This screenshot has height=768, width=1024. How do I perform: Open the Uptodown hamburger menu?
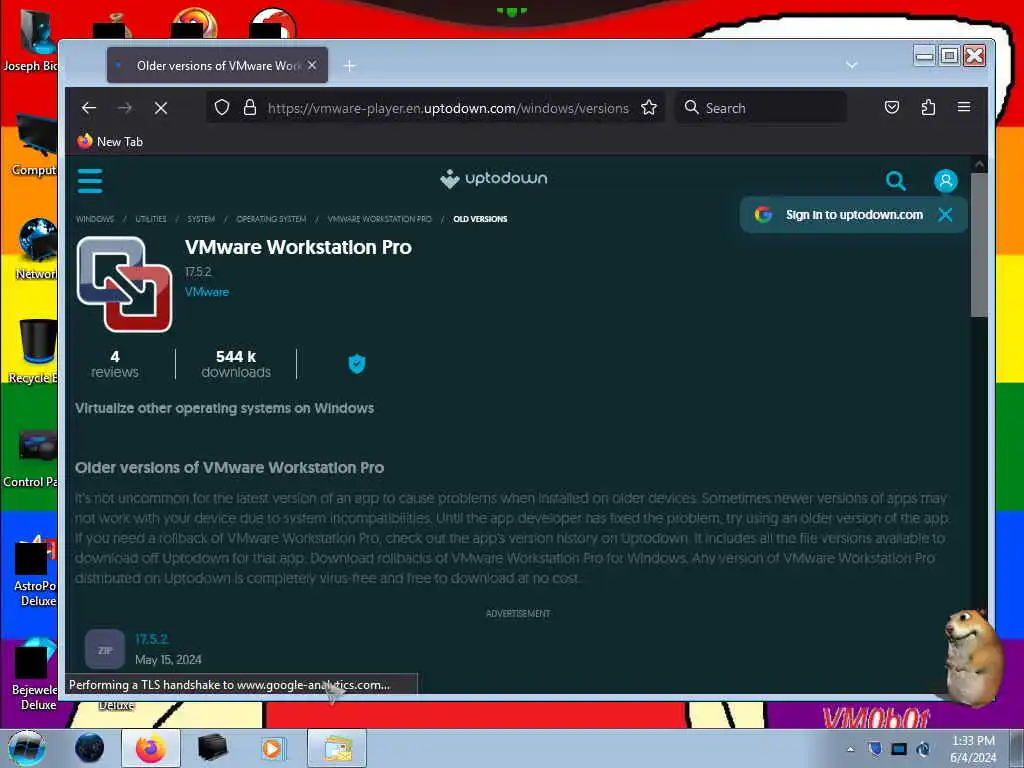89,181
